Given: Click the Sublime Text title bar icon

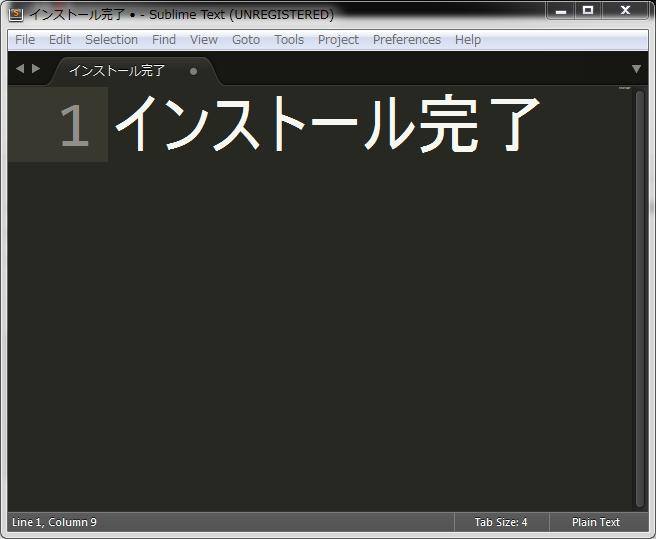Looking at the screenshot, I should pos(15,14).
